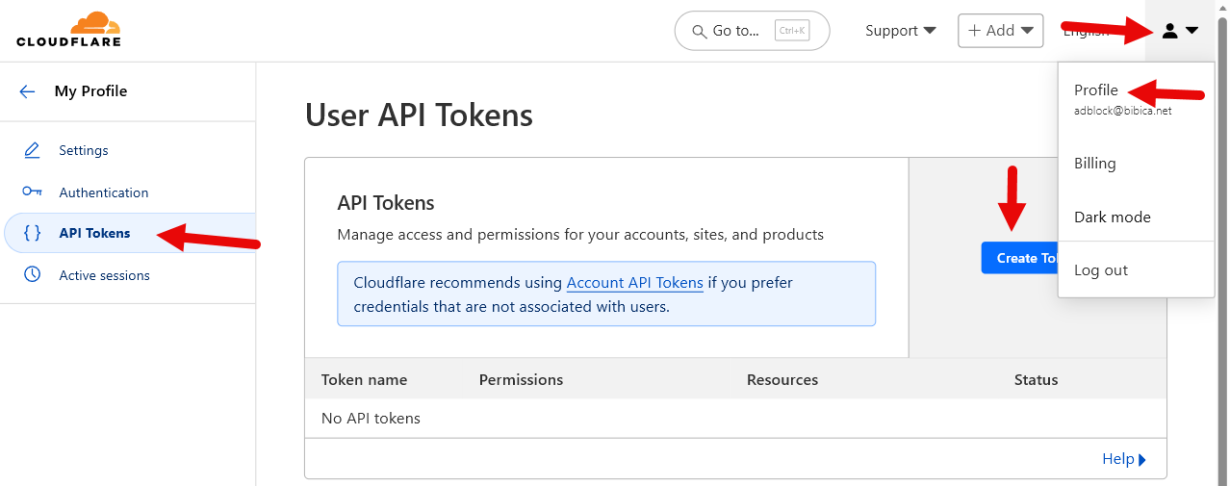Select Profile from the account menu
Screen dimensions: 1230x486
tap(1096, 90)
